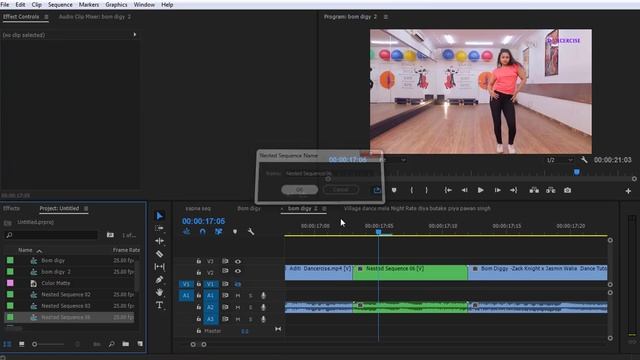
Task: Toggle Snap in timeline
Action: click(x=202, y=232)
